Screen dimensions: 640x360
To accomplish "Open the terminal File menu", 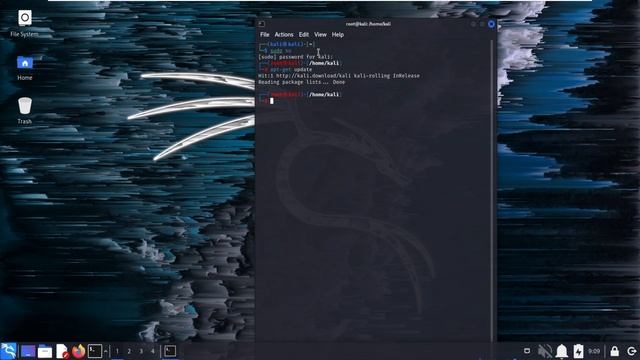I will pyautogui.click(x=264, y=35).
